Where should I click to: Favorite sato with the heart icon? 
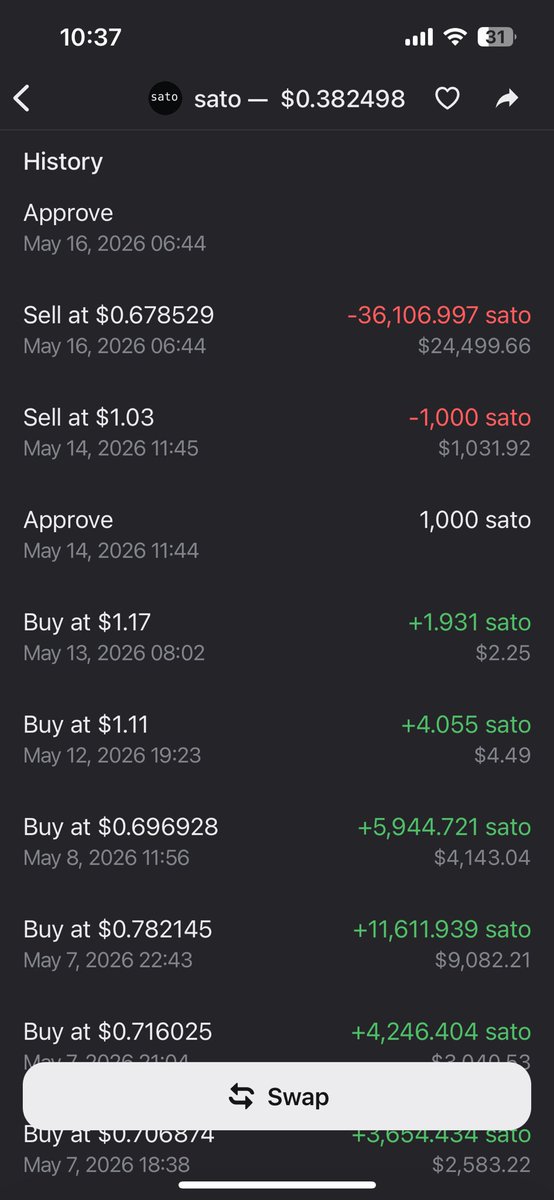pyautogui.click(x=447, y=98)
